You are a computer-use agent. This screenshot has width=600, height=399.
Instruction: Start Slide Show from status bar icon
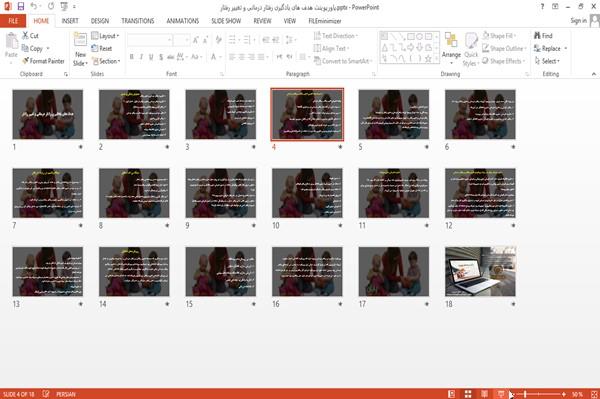pos(501,394)
